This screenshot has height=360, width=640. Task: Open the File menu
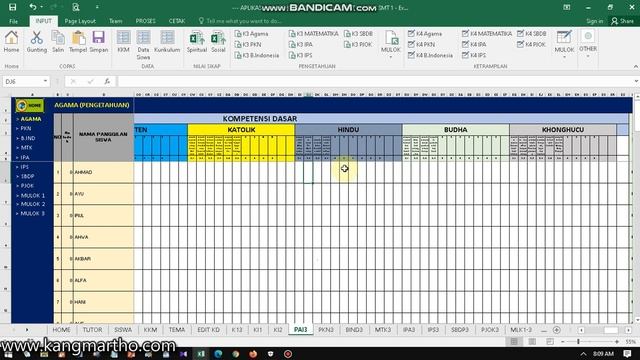coord(13,21)
